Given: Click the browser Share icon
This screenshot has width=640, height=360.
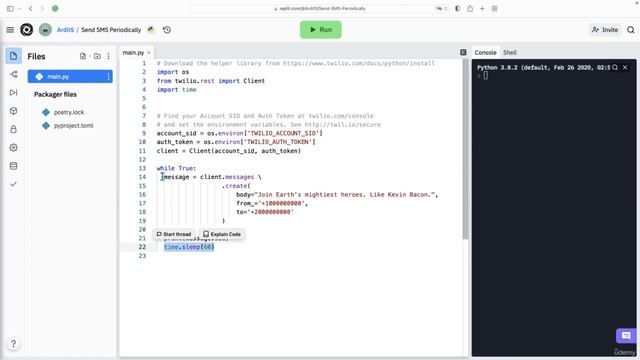Looking at the screenshot, I should tap(470, 8).
